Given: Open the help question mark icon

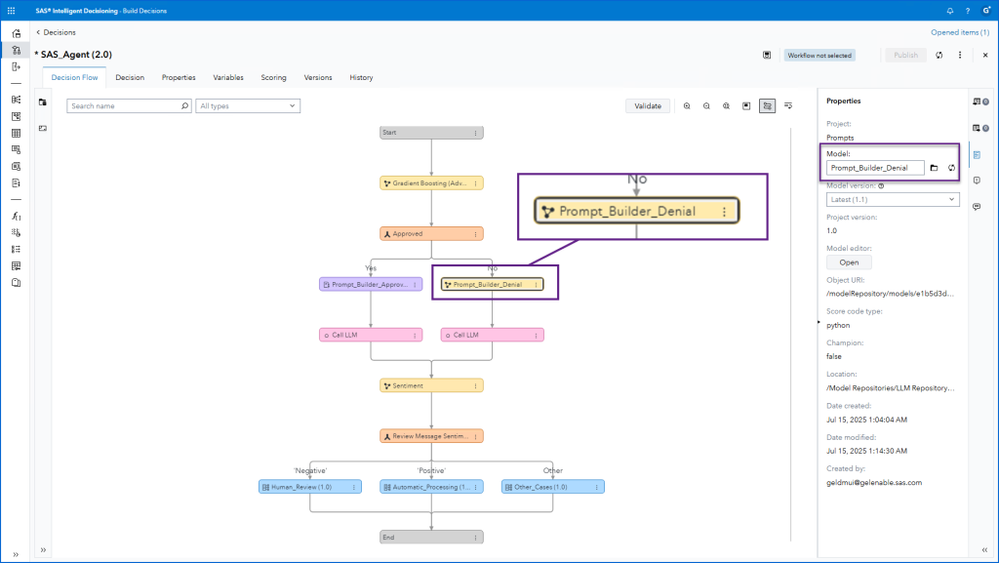Looking at the screenshot, I should click(x=967, y=11).
